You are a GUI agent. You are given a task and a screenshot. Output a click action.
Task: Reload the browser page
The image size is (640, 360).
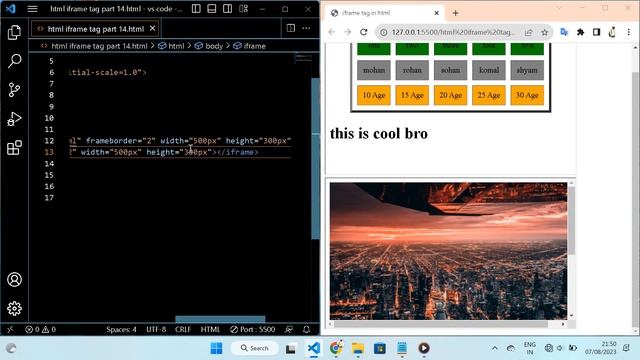coord(364,32)
